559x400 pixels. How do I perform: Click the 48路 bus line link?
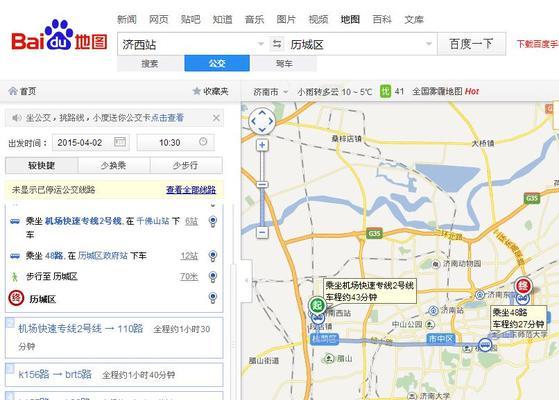[54, 256]
